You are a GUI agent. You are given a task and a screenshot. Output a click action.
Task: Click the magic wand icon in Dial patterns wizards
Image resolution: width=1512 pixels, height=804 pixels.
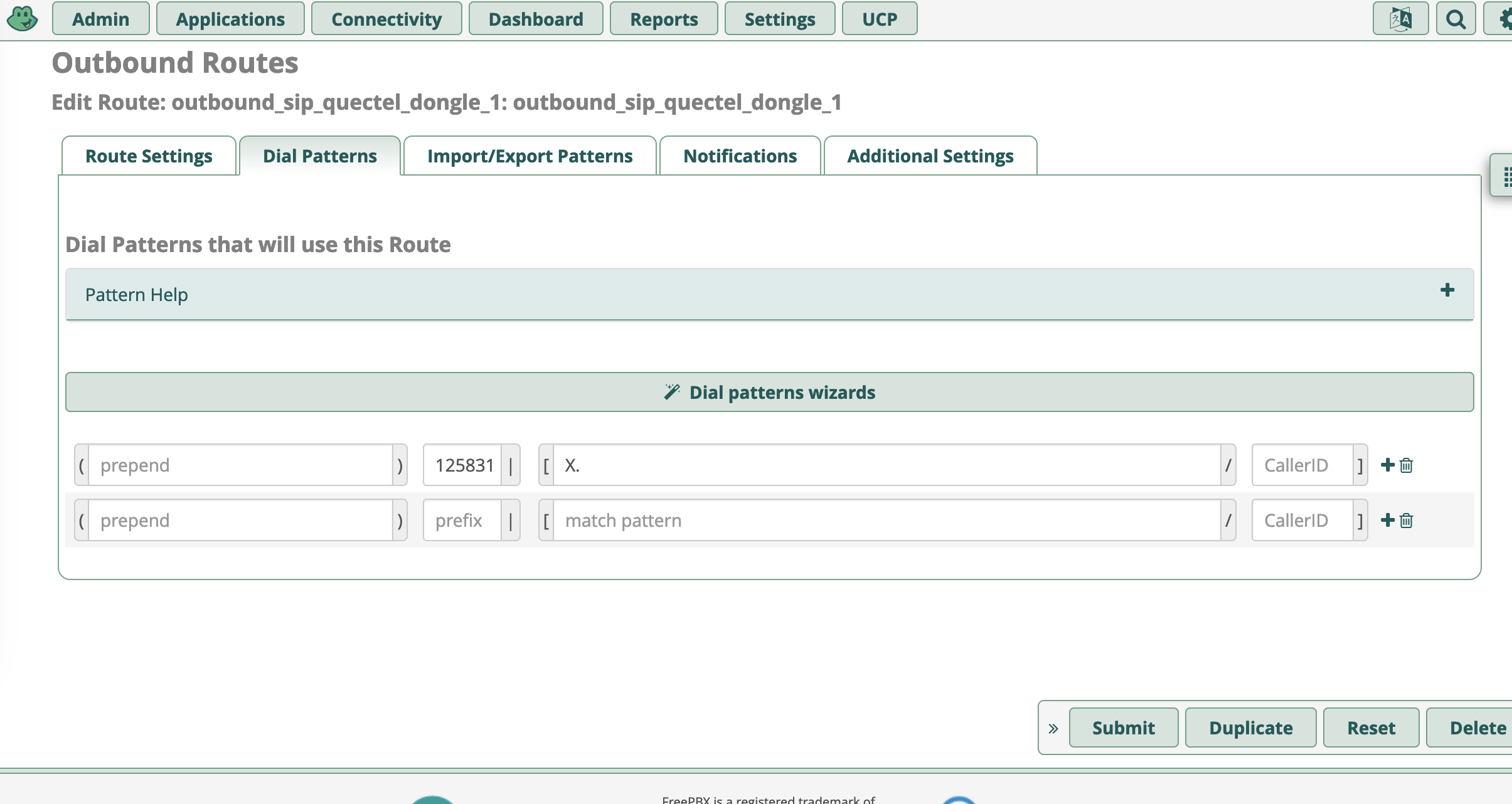pos(672,391)
